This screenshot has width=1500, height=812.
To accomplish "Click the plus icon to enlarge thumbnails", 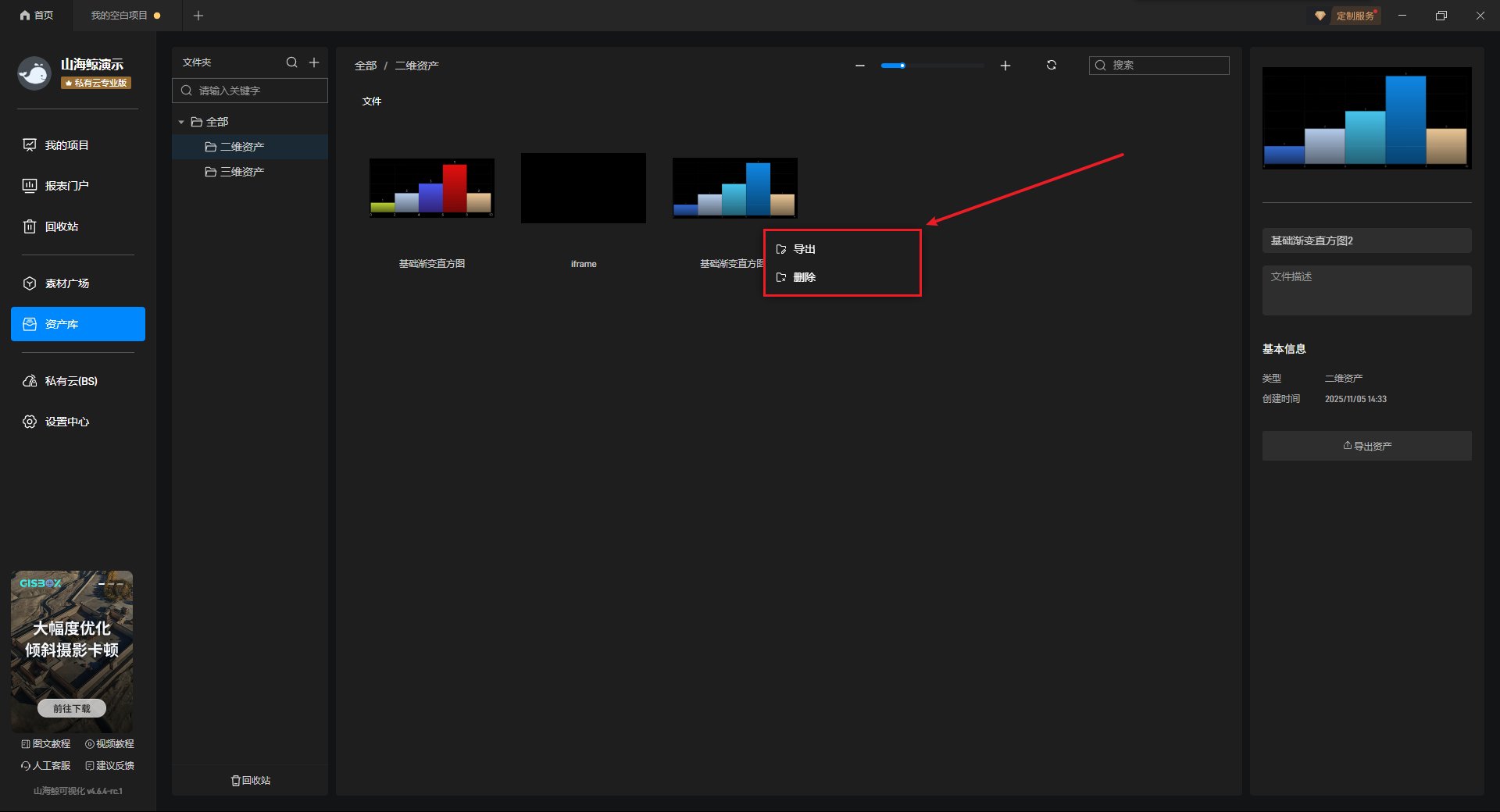I will (x=1005, y=66).
